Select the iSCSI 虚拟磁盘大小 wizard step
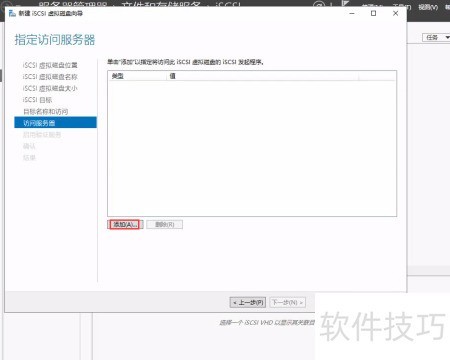Image resolution: width=450 pixels, height=360 pixels. click(x=50, y=88)
